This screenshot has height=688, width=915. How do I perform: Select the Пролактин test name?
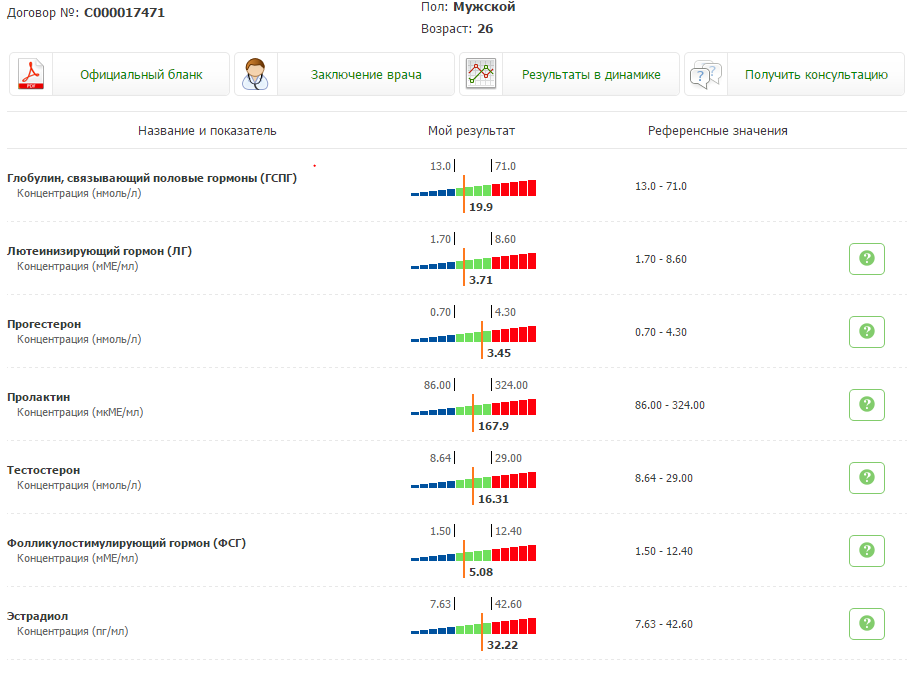point(38,397)
